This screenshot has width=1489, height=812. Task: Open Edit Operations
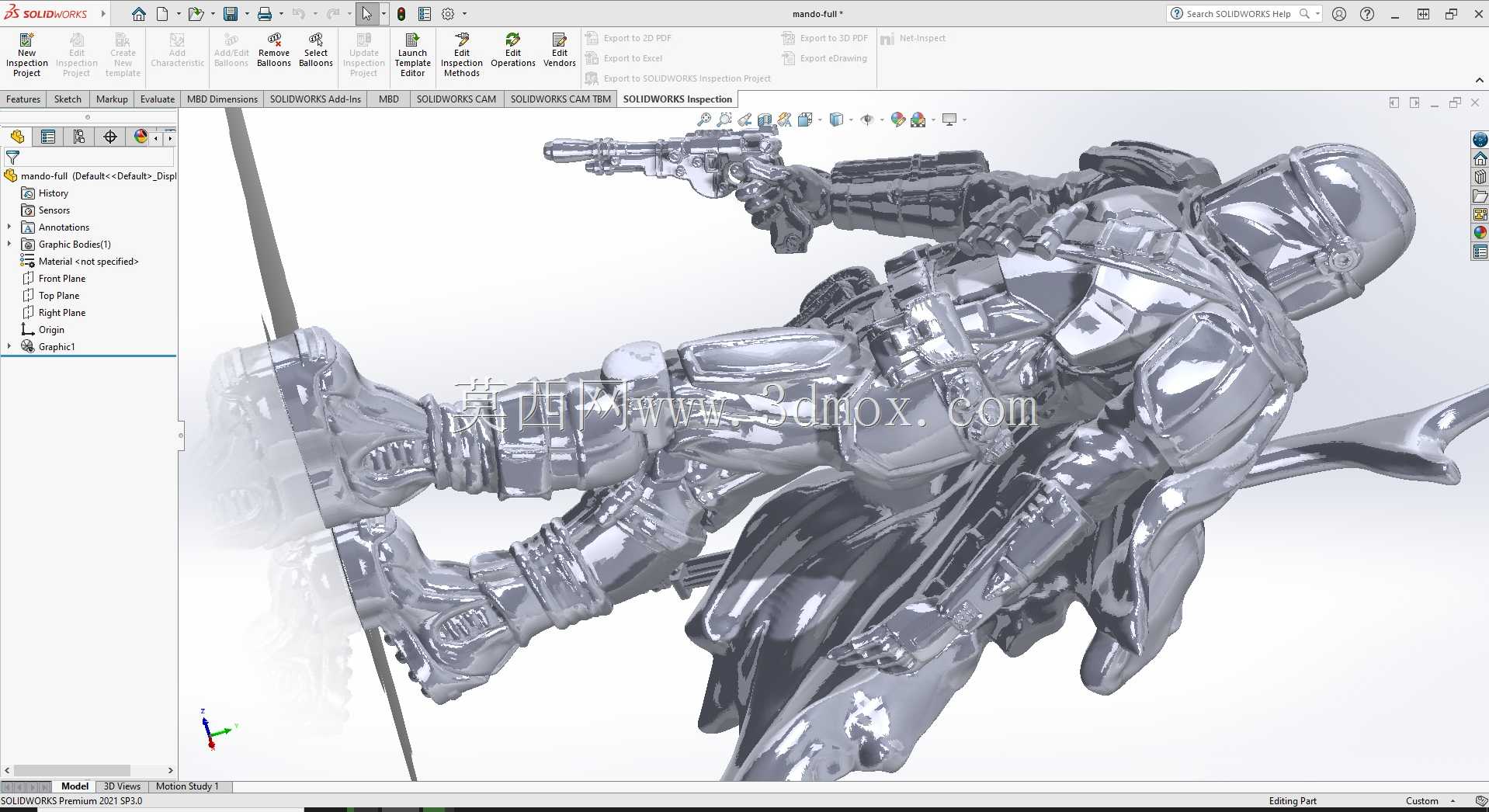click(x=513, y=50)
